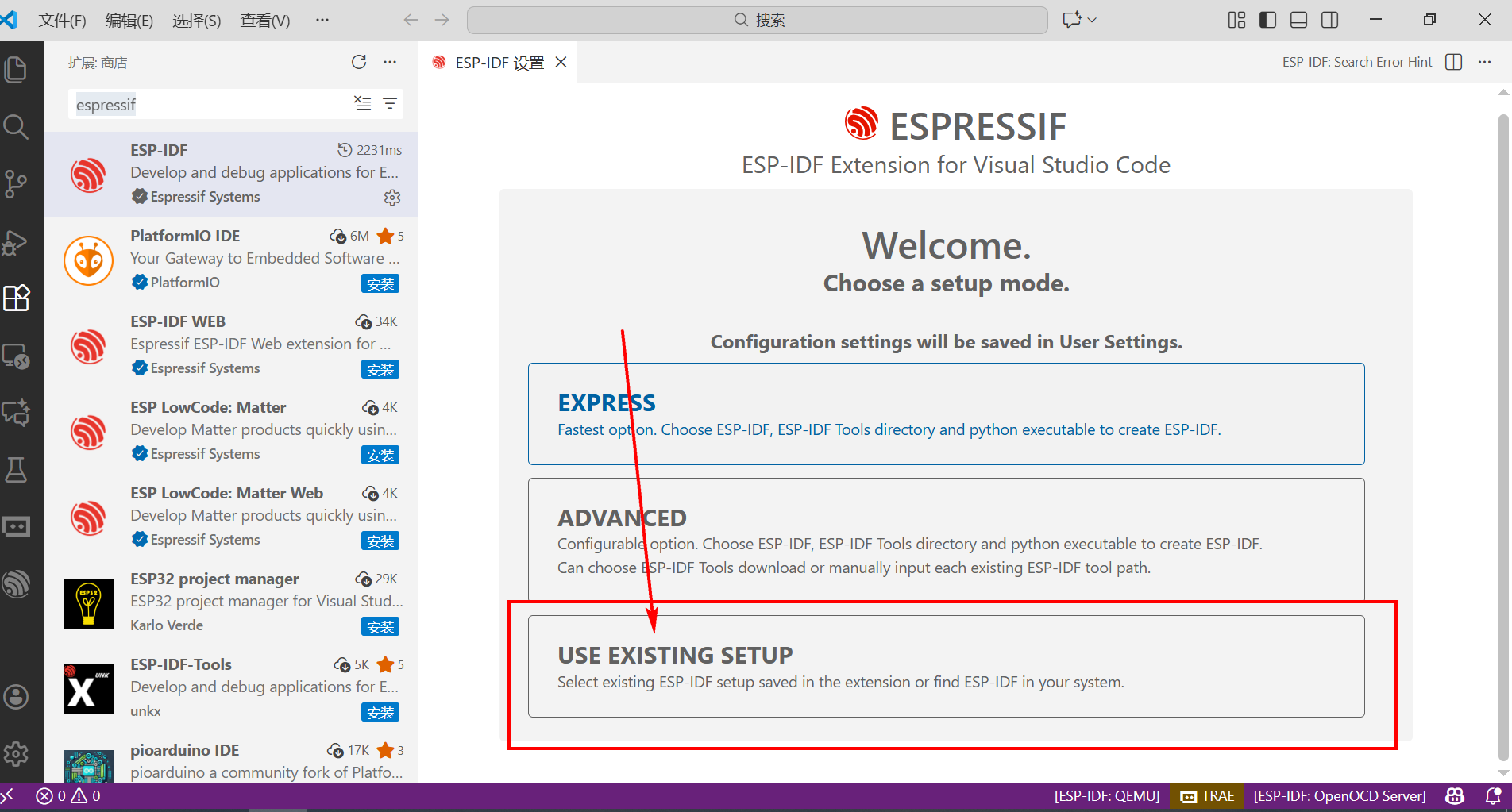Open the Espressif ESP-IDF Explorer view
This screenshot has height=812, width=1512.
pos(16,584)
